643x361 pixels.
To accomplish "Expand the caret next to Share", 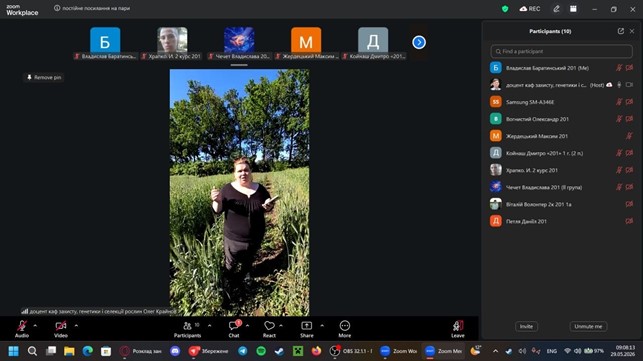I will pyautogui.click(x=322, y=326).
